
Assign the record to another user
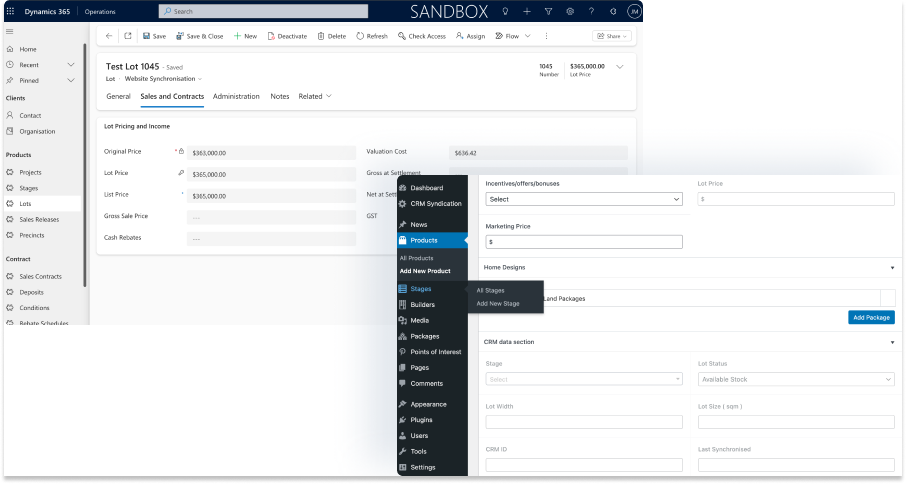click(x=470, y=36)
